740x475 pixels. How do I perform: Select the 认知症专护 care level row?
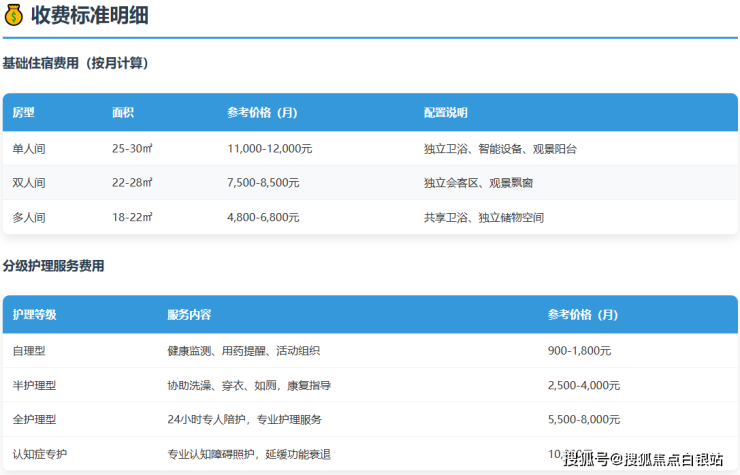39,454
